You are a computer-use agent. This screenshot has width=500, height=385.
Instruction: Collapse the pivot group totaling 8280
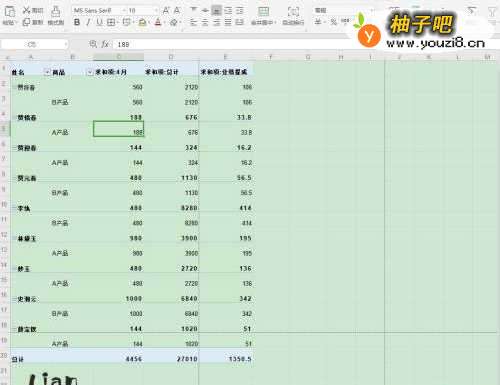[x=14, y=208]
